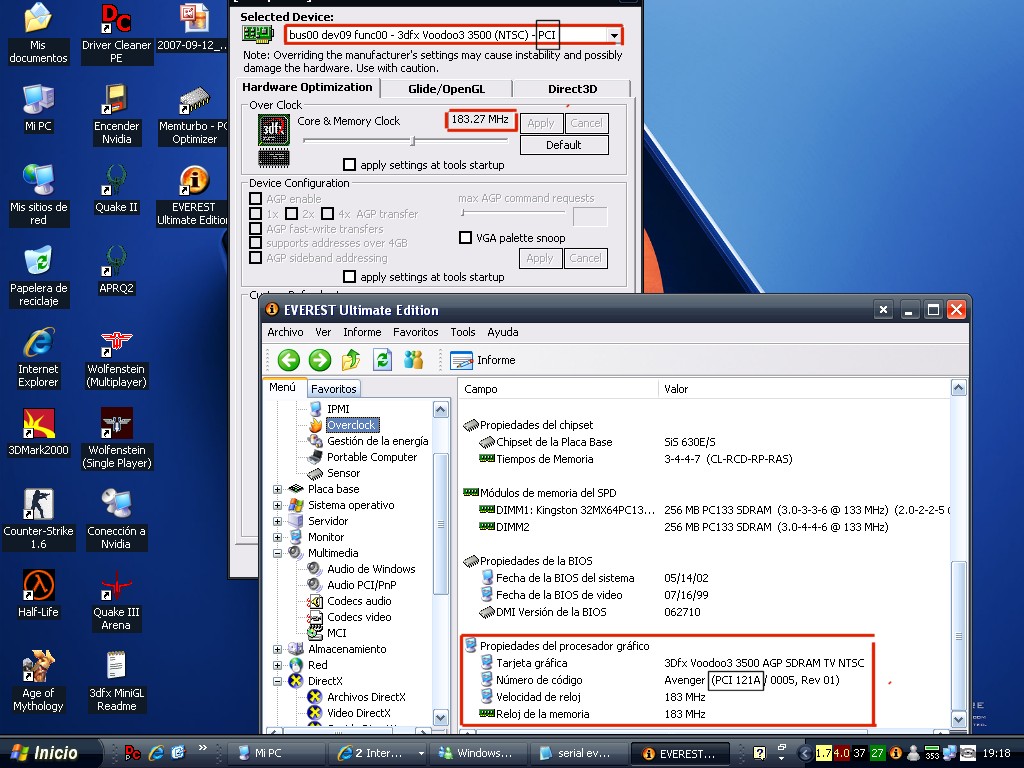Switch to the Direct3D tab
This screenshot has height=768, width=1024.
(572, 89)
